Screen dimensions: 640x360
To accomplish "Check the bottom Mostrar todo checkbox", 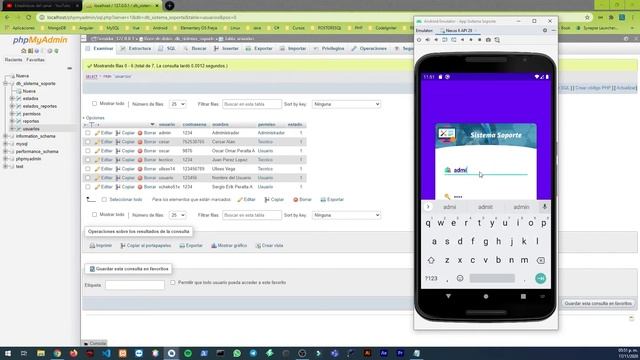I will [94, 215].
